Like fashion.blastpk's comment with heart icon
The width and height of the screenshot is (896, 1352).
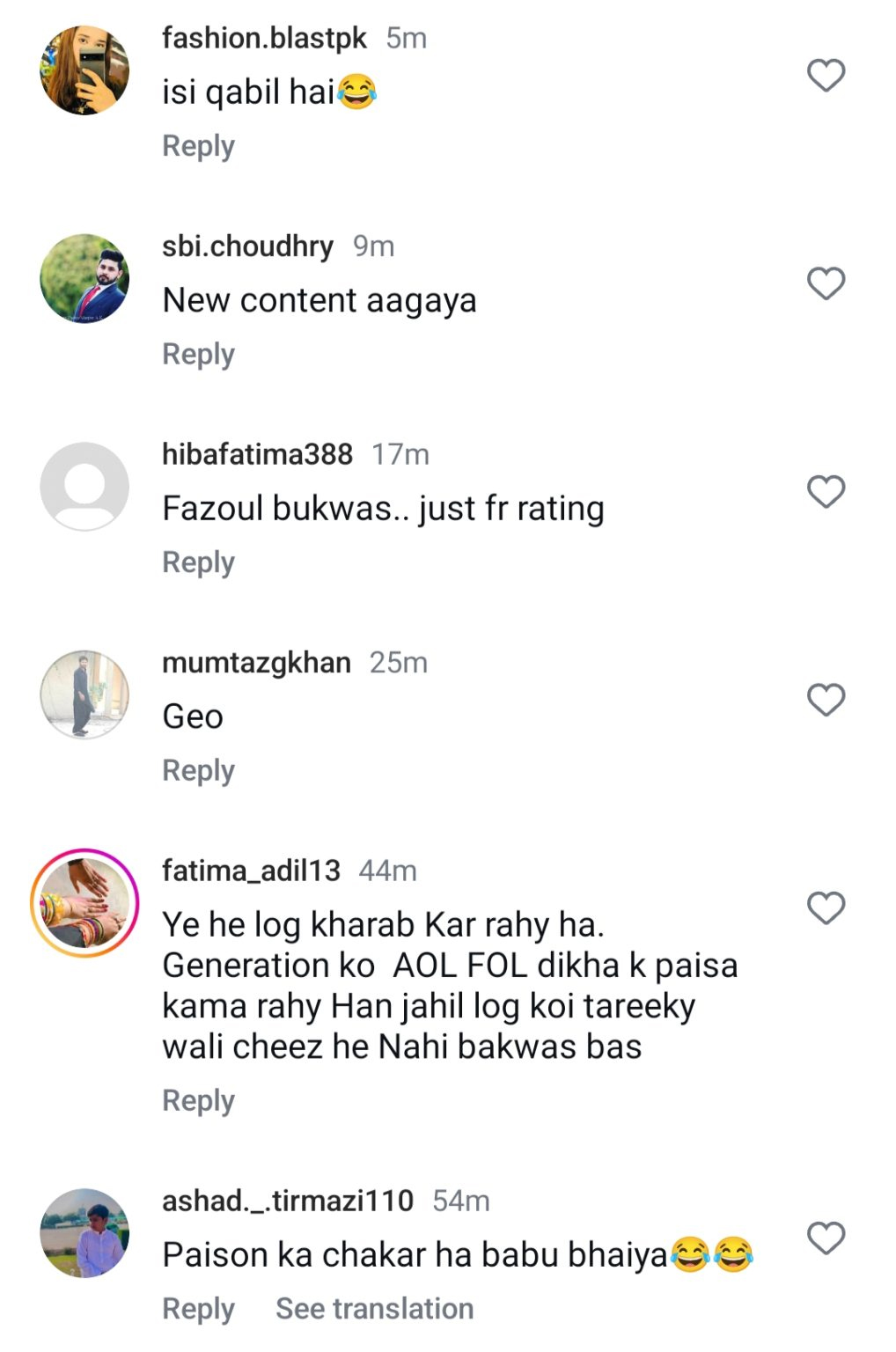826,76
